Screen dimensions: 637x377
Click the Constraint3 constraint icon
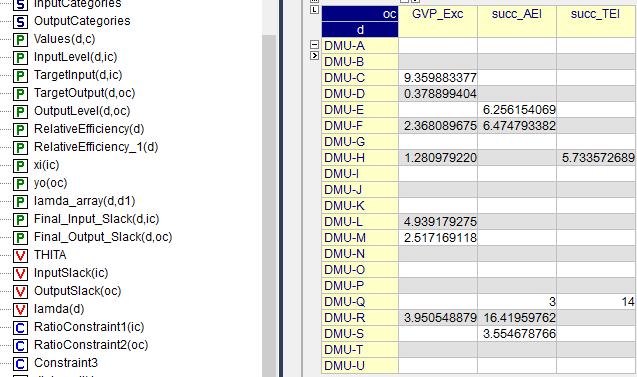click(x=20, y=363)
